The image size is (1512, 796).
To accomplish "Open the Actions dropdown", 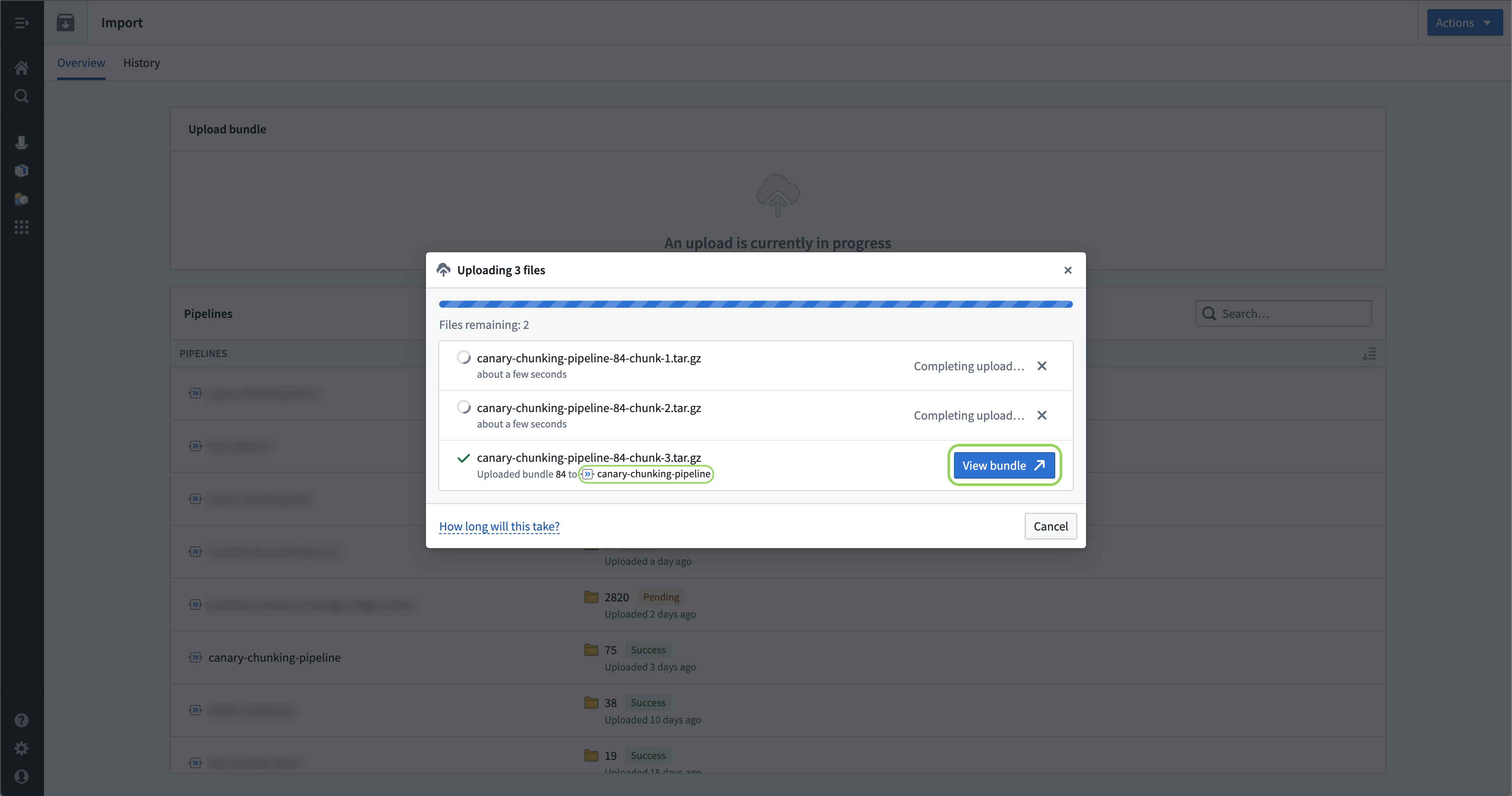I will (1464, 23).
